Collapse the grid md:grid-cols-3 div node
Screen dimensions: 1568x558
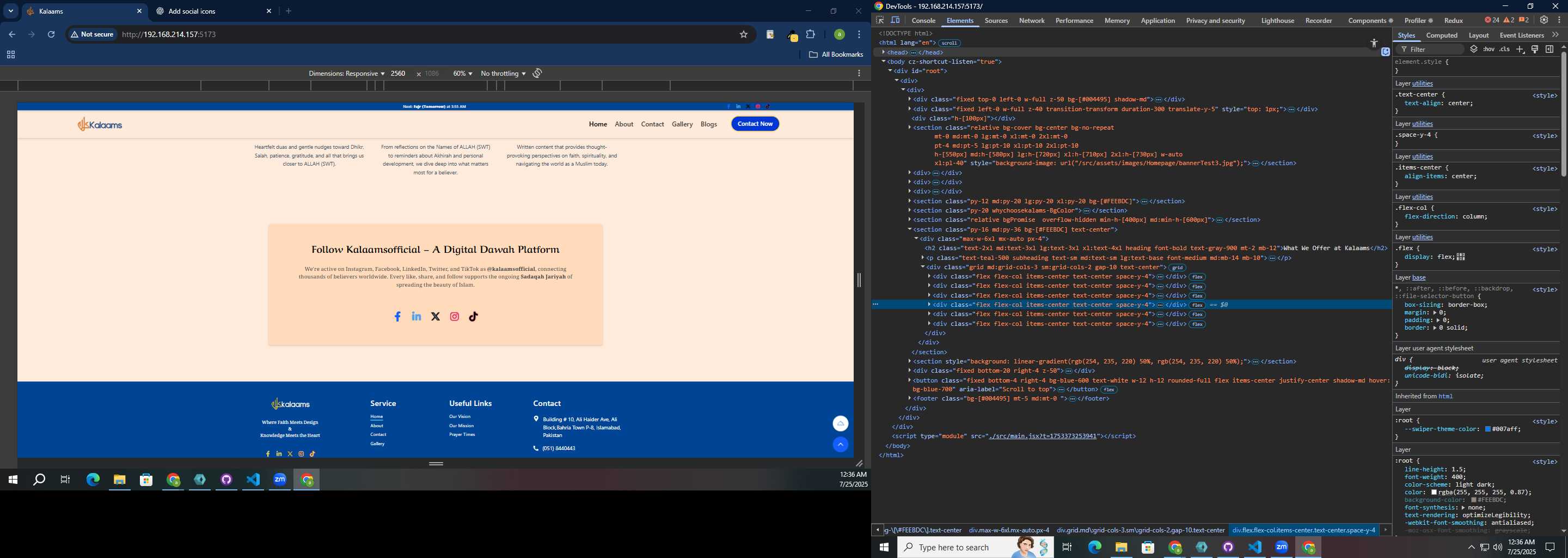point(923,268)
